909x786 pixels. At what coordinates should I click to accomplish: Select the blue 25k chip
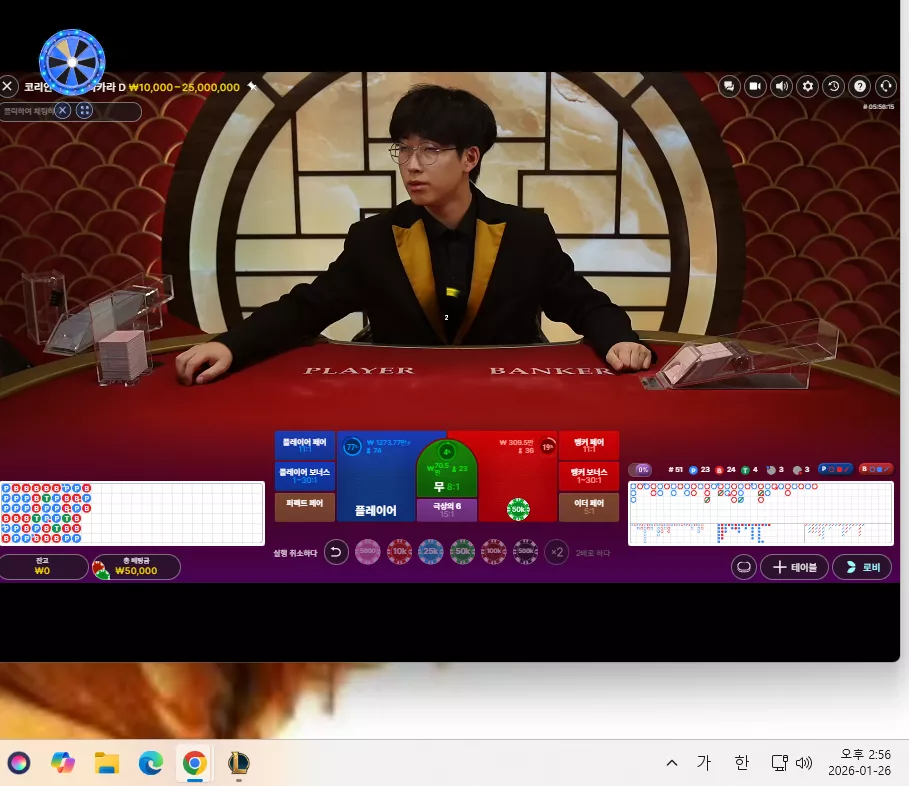[431, 552]
